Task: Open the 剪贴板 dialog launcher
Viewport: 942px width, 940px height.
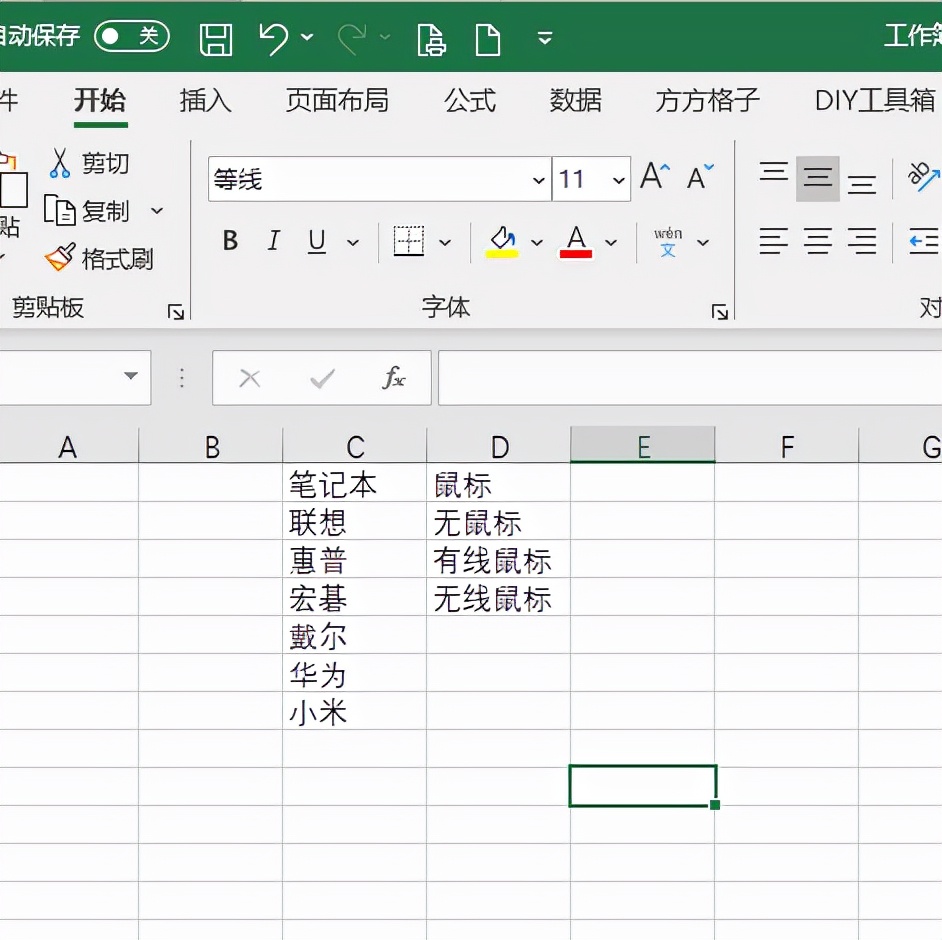Action: click(175, 312)
